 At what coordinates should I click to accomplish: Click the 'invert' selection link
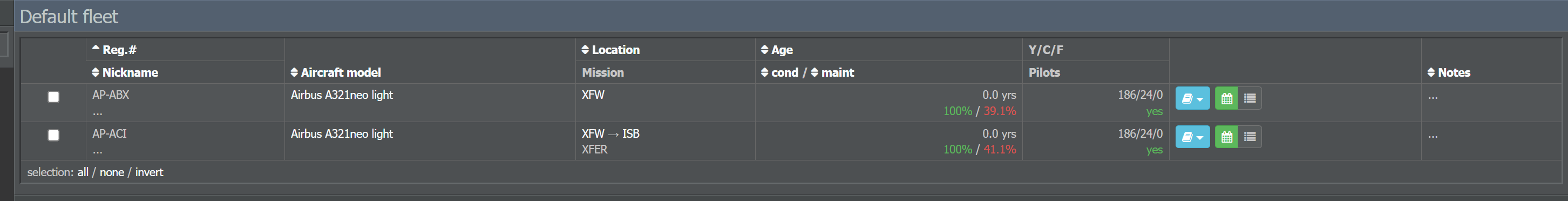coord(149,172)
